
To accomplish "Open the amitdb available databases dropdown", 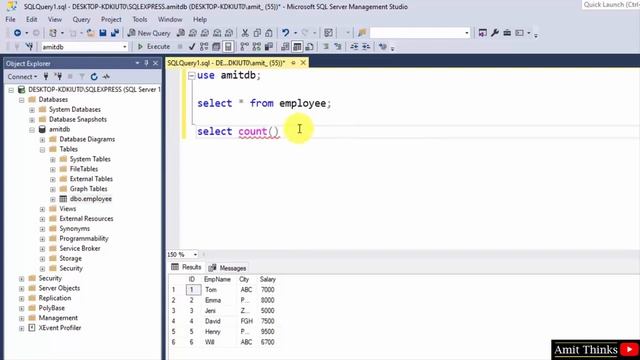I will 124,47.
